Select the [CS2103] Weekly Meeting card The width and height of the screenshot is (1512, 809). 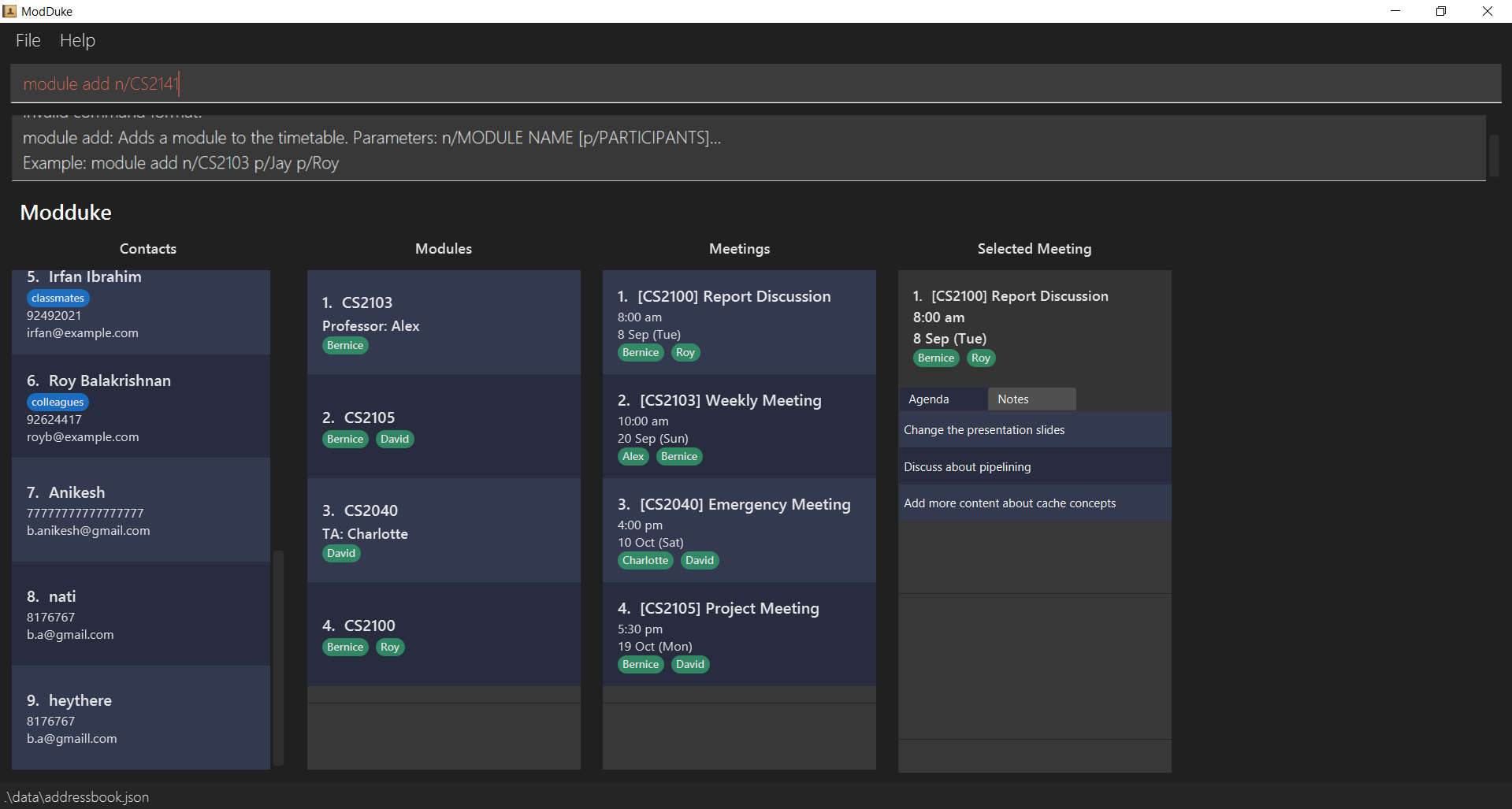[739, 427]
